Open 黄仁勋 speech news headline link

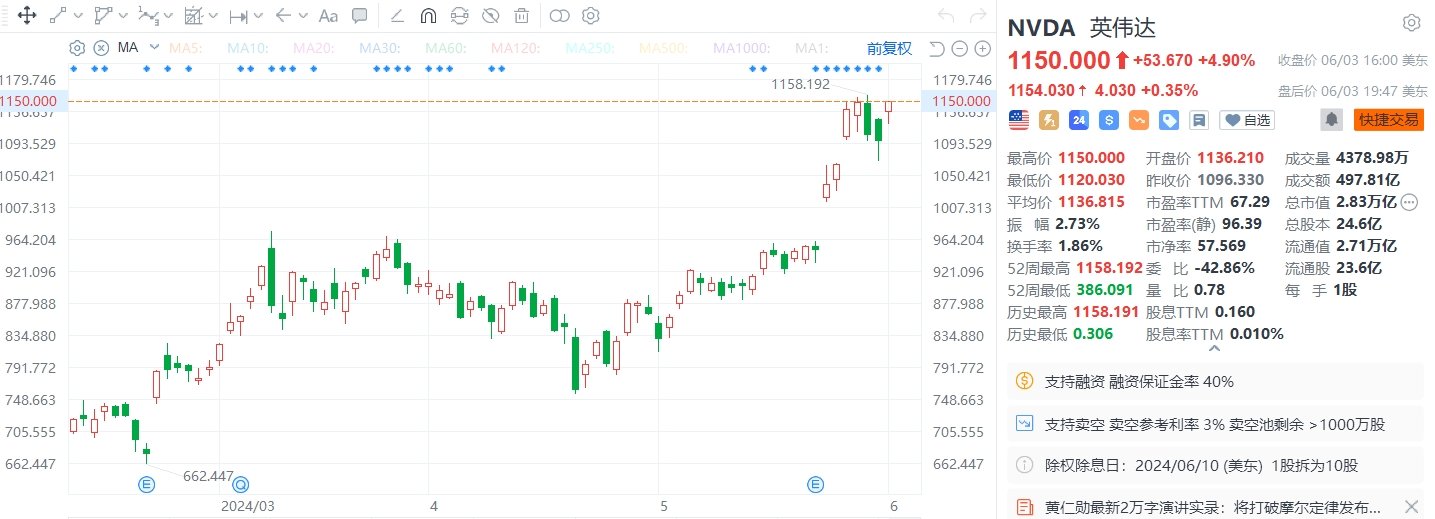click(1200, 506)
